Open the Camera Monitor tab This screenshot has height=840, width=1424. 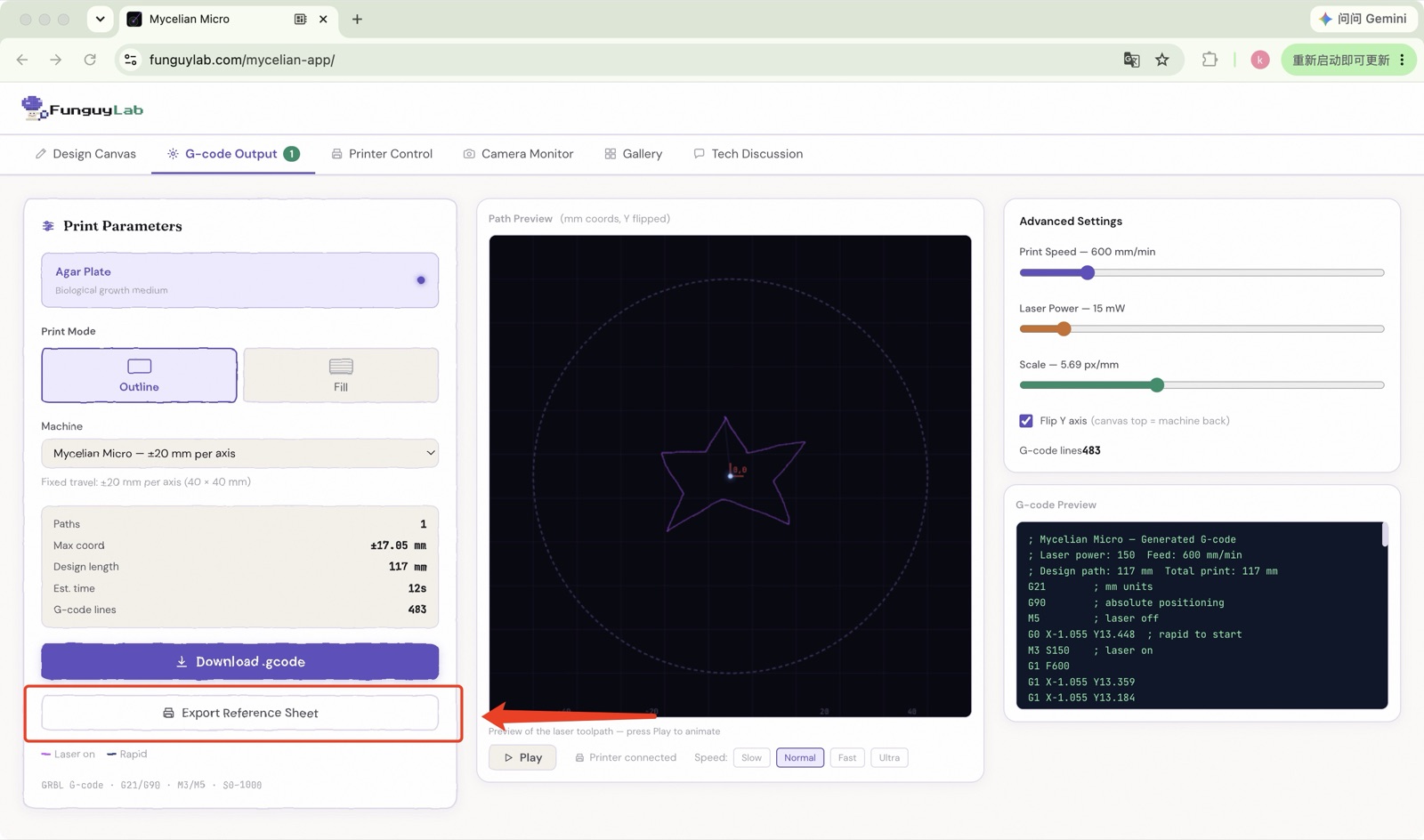click(518, 154)
